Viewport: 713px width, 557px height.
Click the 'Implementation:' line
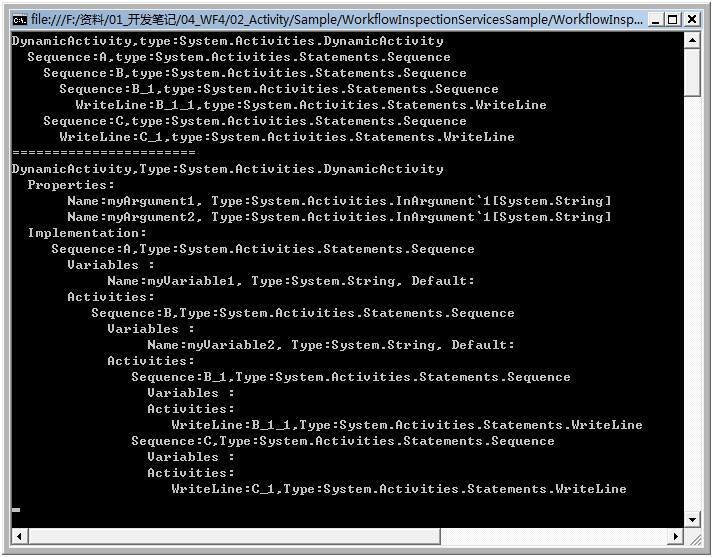click(87, 233)
